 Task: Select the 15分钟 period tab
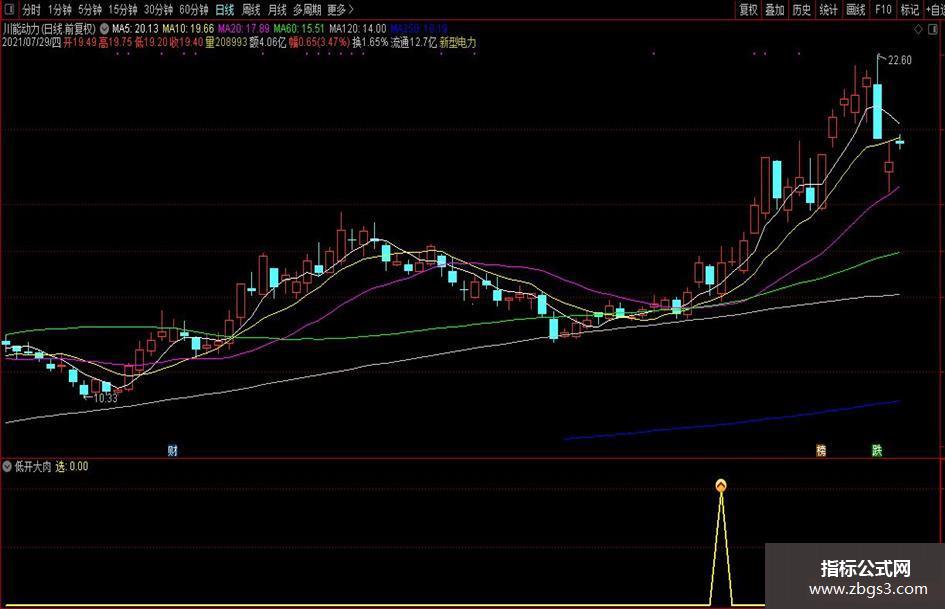coord(123,10)
